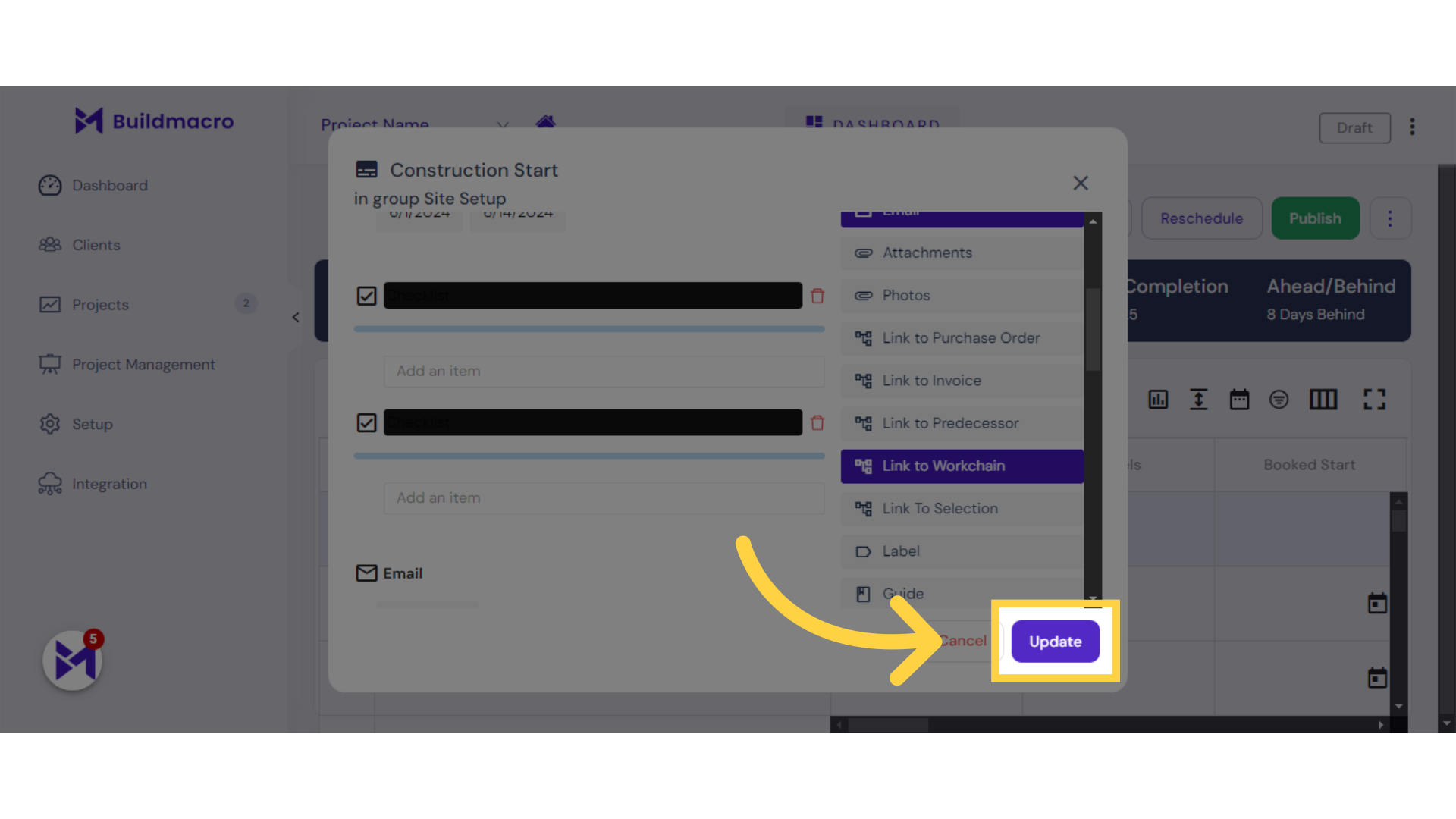Image resolution: width=1456 pixels, height=819 pixels.
Task: Open the Guide menu option
Action: pyautogui.click(x=902, y=593)
